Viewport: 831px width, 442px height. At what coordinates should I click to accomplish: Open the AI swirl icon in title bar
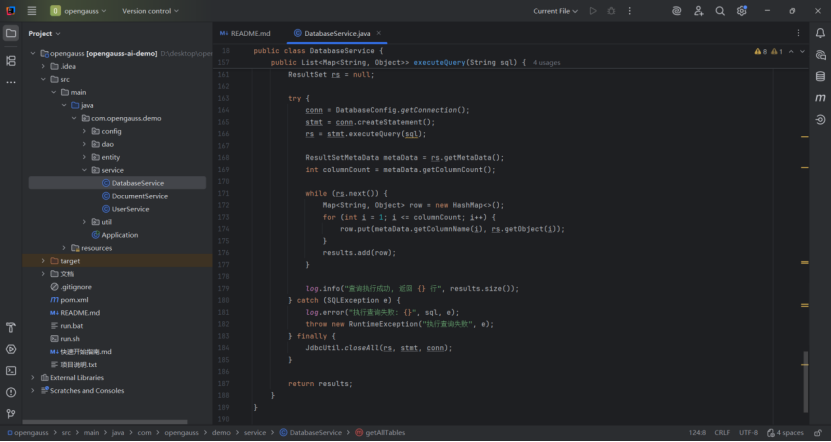click(676, 11)
